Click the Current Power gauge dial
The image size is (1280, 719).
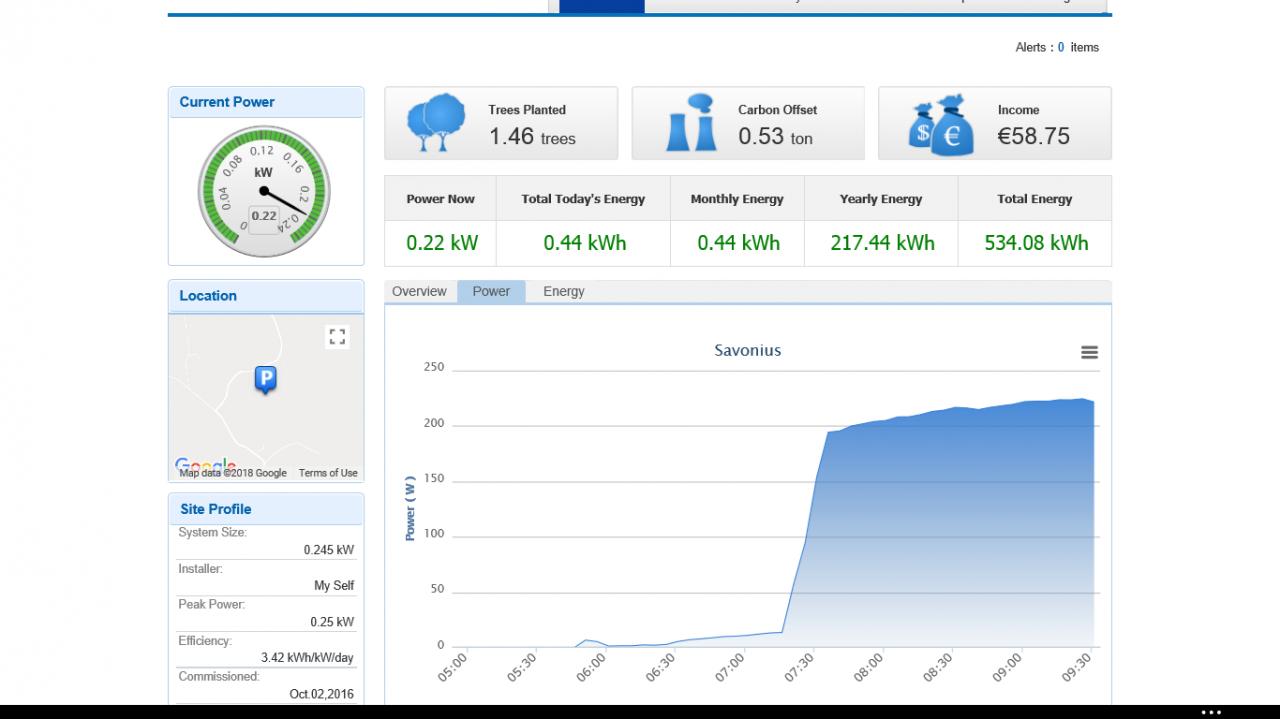click(x=264, y=191)
